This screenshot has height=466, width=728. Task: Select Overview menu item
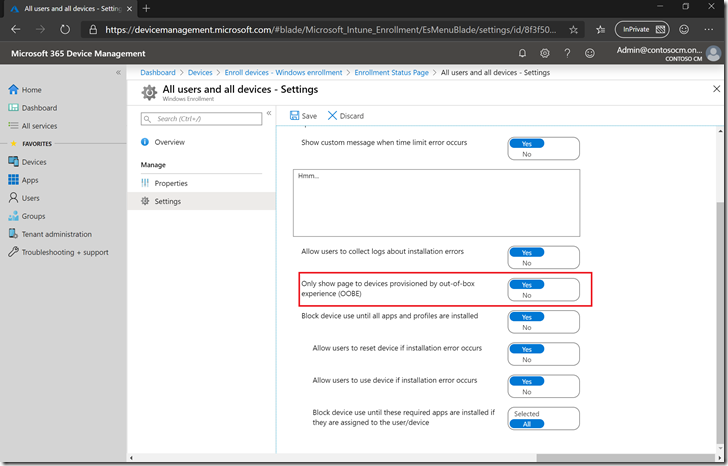(x=169, y=142)
